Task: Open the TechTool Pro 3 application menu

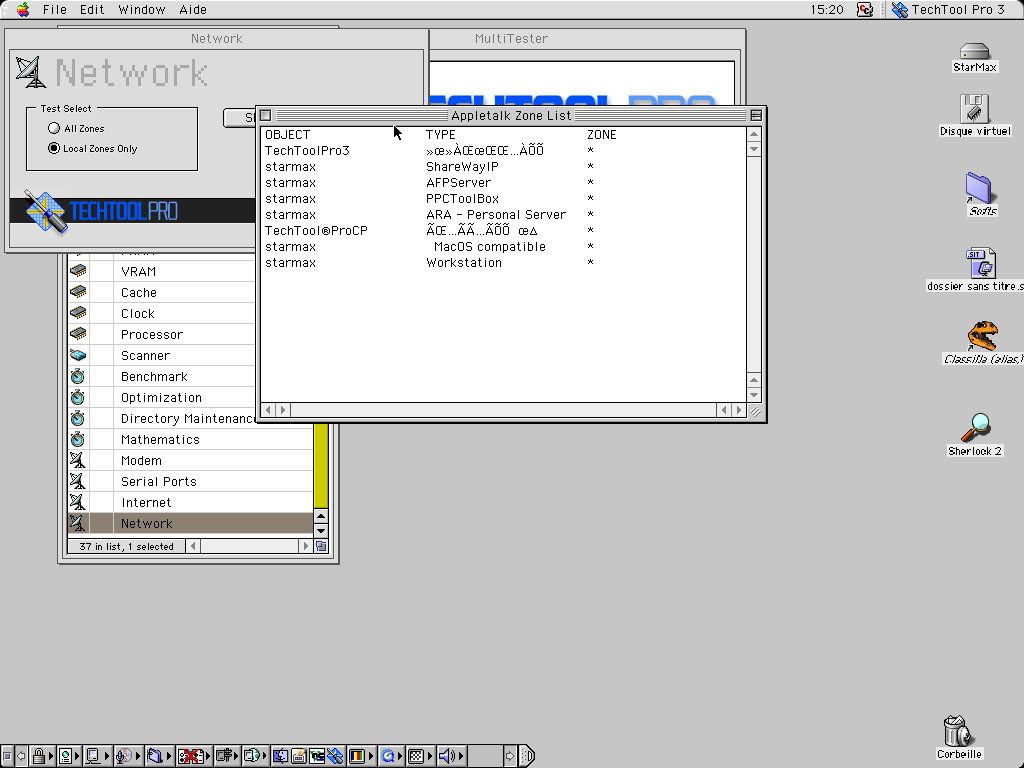Action: pos(948,9)
